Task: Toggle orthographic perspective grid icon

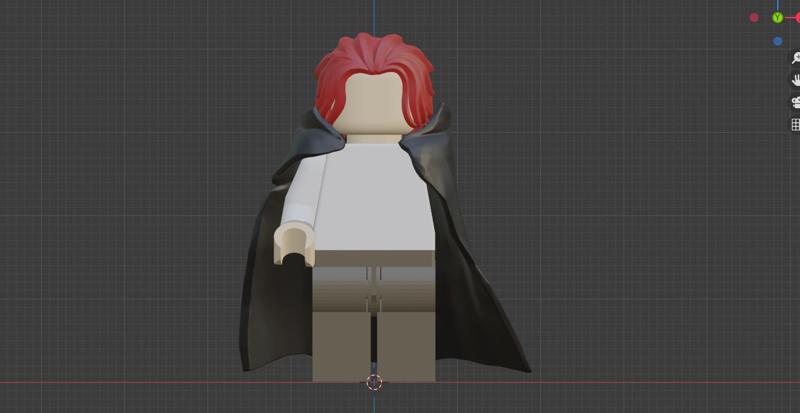Action: click(x=795, y=125)
